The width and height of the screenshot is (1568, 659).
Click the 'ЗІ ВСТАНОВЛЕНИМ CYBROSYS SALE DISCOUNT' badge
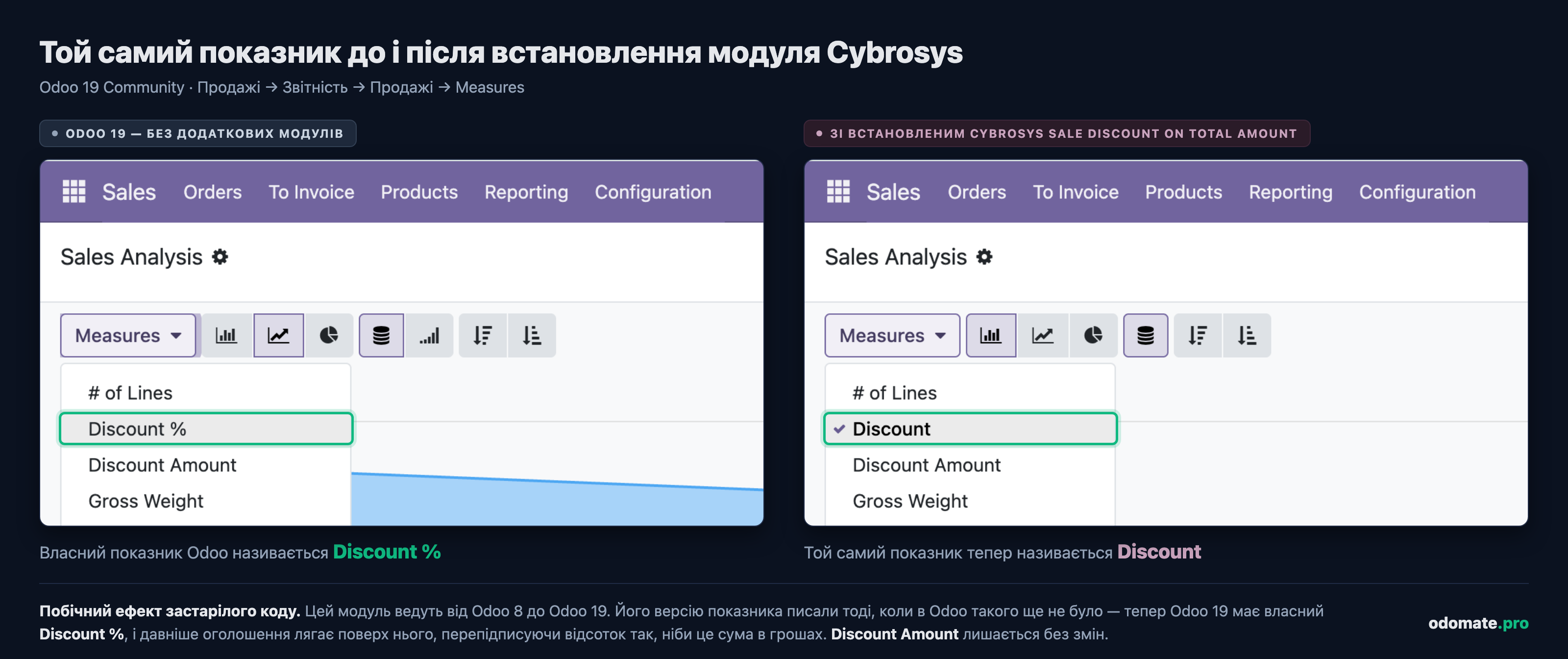(x=1057, y=133)
